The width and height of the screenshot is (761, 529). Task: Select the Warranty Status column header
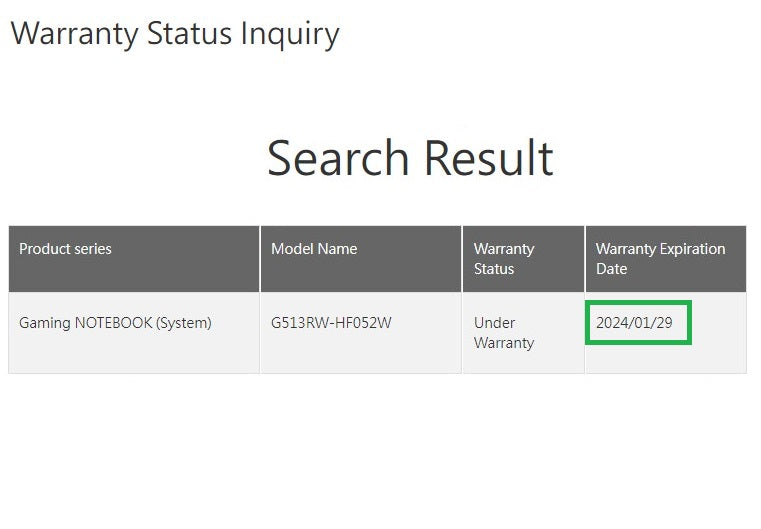[523, 259]
